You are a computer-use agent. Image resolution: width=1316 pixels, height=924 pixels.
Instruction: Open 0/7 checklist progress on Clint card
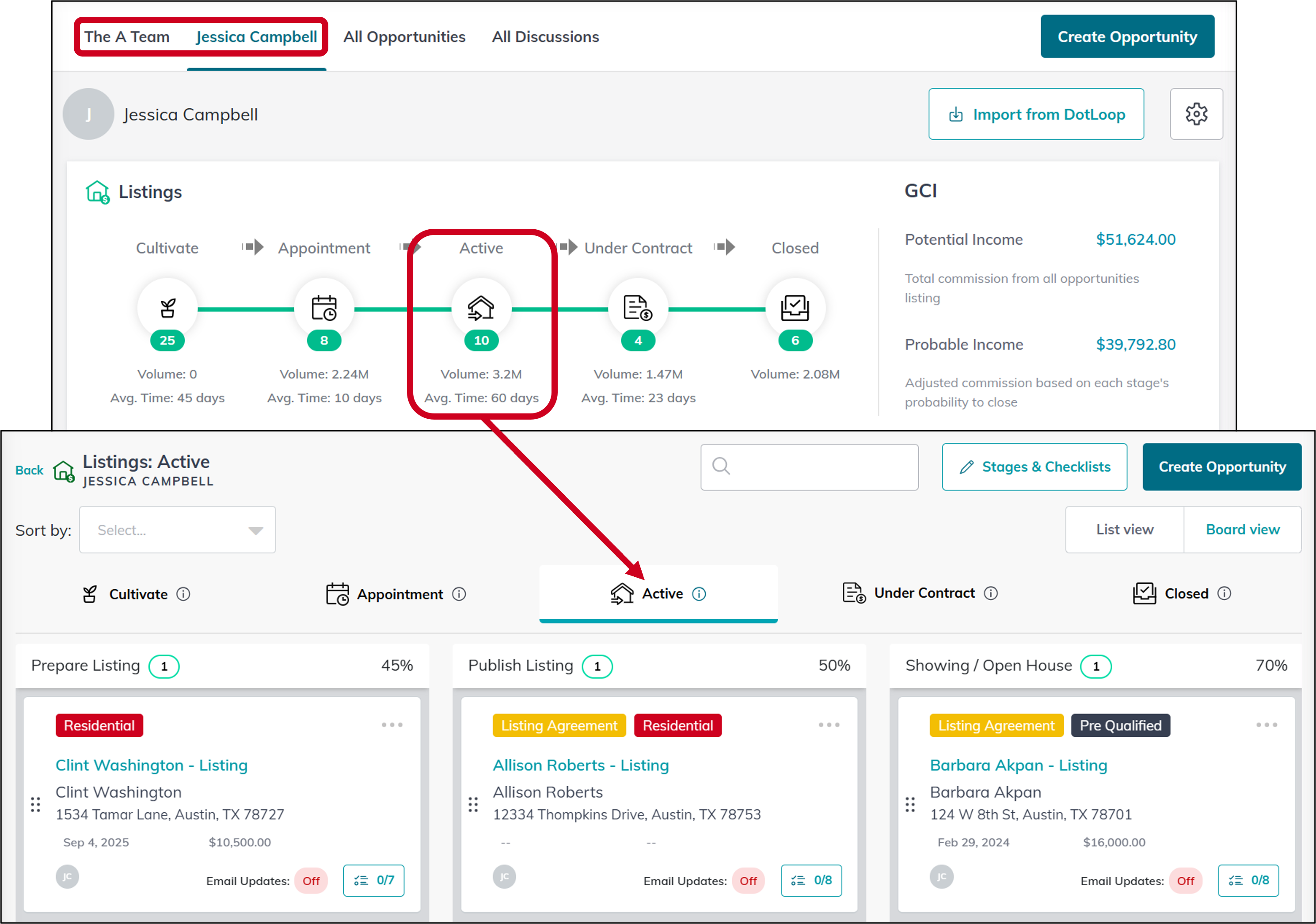click(x=373, y=880)
